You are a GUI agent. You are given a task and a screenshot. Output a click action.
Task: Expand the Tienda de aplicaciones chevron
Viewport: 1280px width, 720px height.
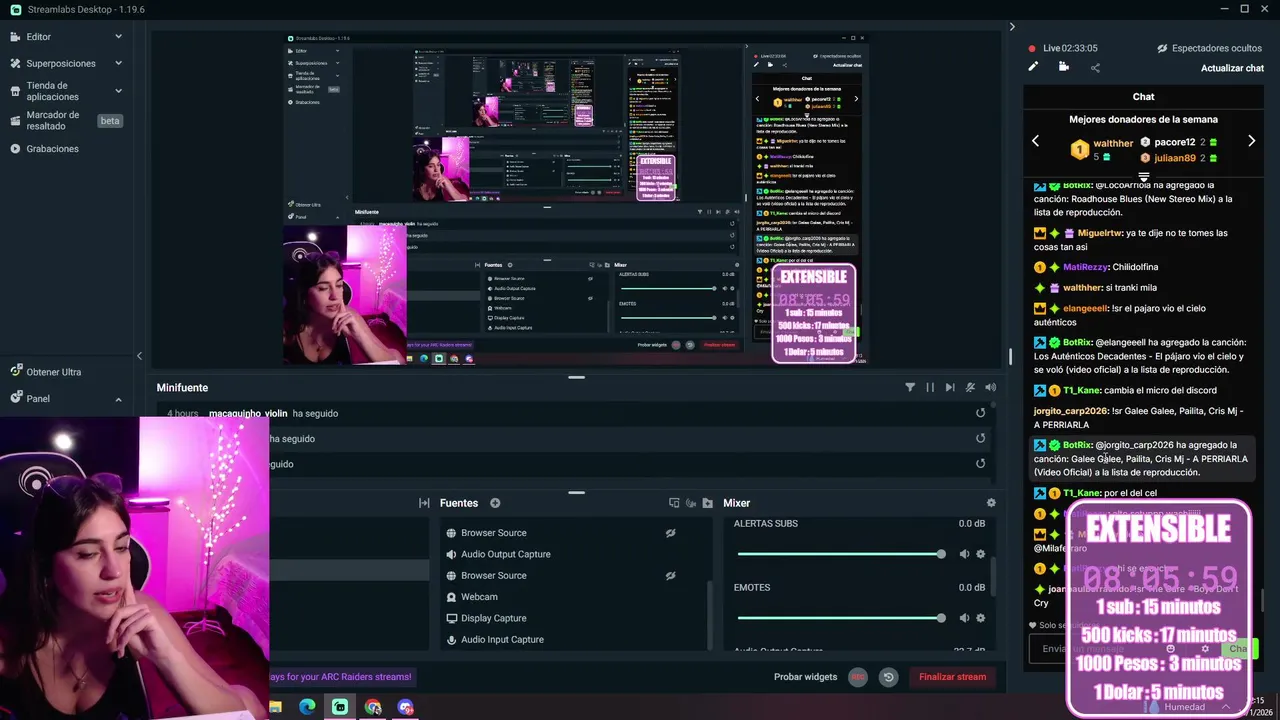[118, 91]
